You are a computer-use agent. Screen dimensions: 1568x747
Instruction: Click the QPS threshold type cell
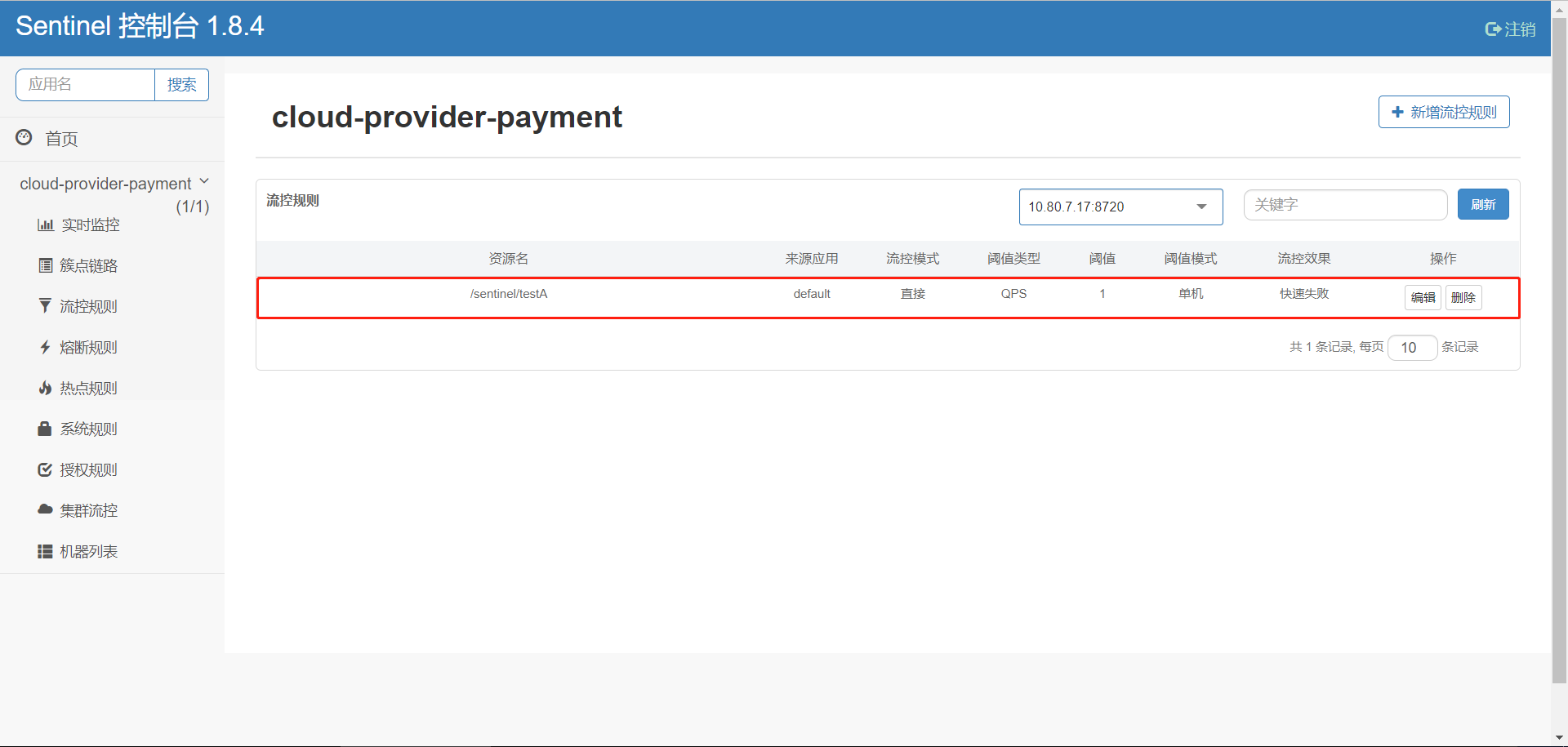click(1013, 294)
